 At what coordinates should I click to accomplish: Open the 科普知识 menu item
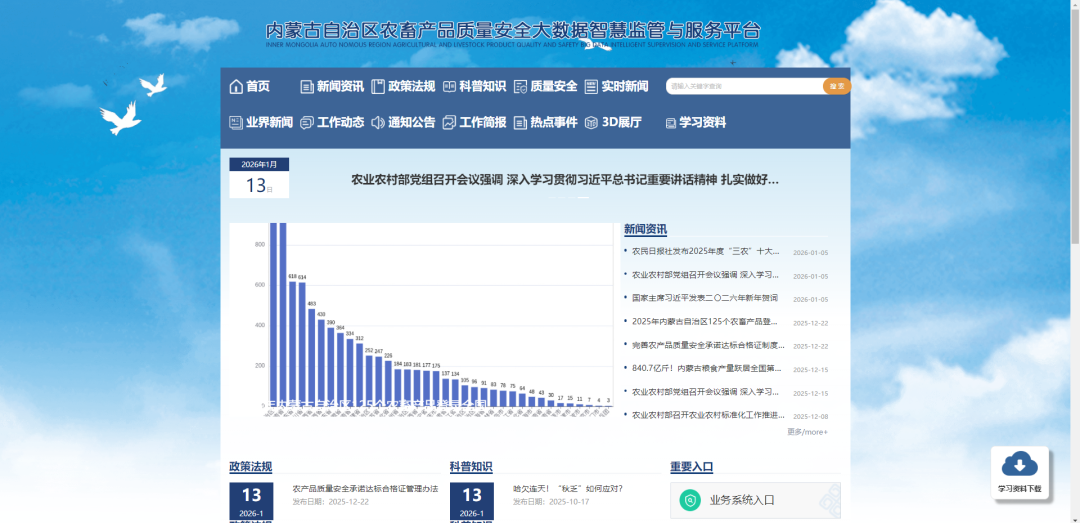[482, 87]
